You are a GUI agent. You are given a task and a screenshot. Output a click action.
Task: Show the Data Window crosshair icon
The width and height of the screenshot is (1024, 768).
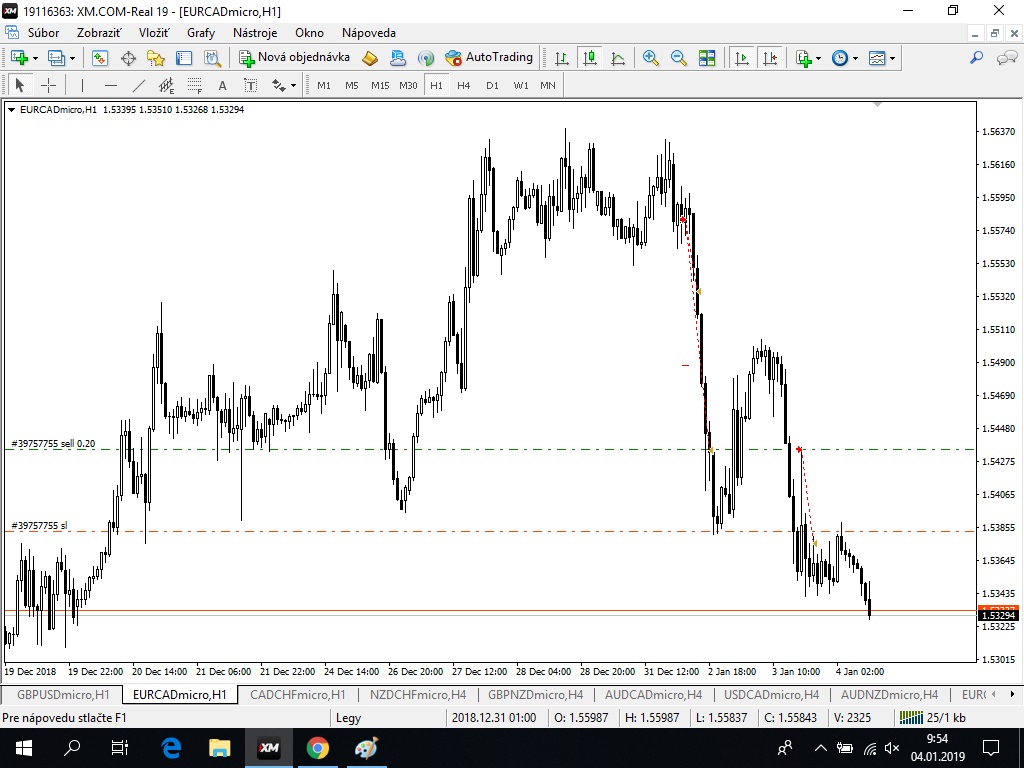pyautogui.click(x=128, y=58)
